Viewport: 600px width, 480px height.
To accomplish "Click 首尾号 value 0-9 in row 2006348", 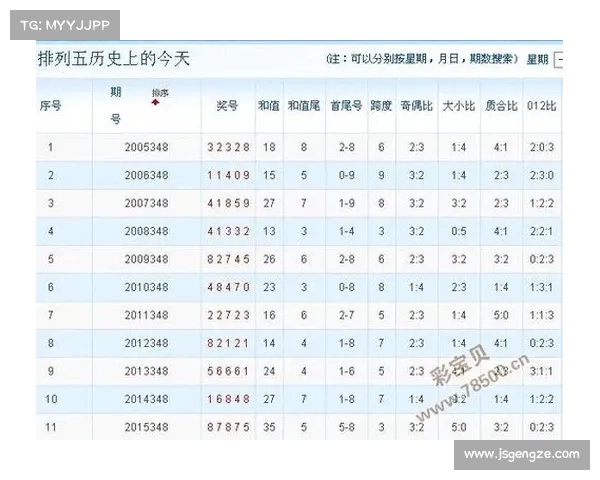I will [346, 175].
